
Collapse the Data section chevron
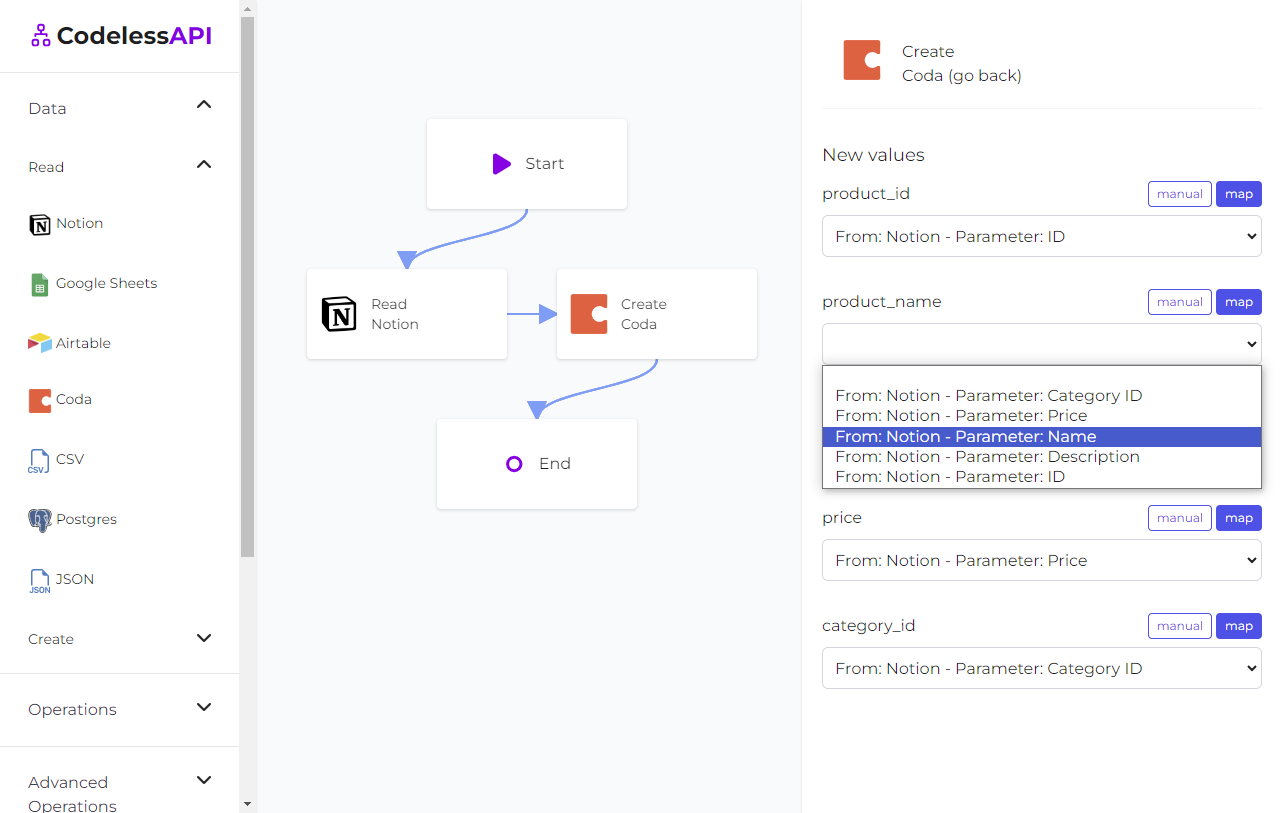pyautogui.click(x=204, y=104)
